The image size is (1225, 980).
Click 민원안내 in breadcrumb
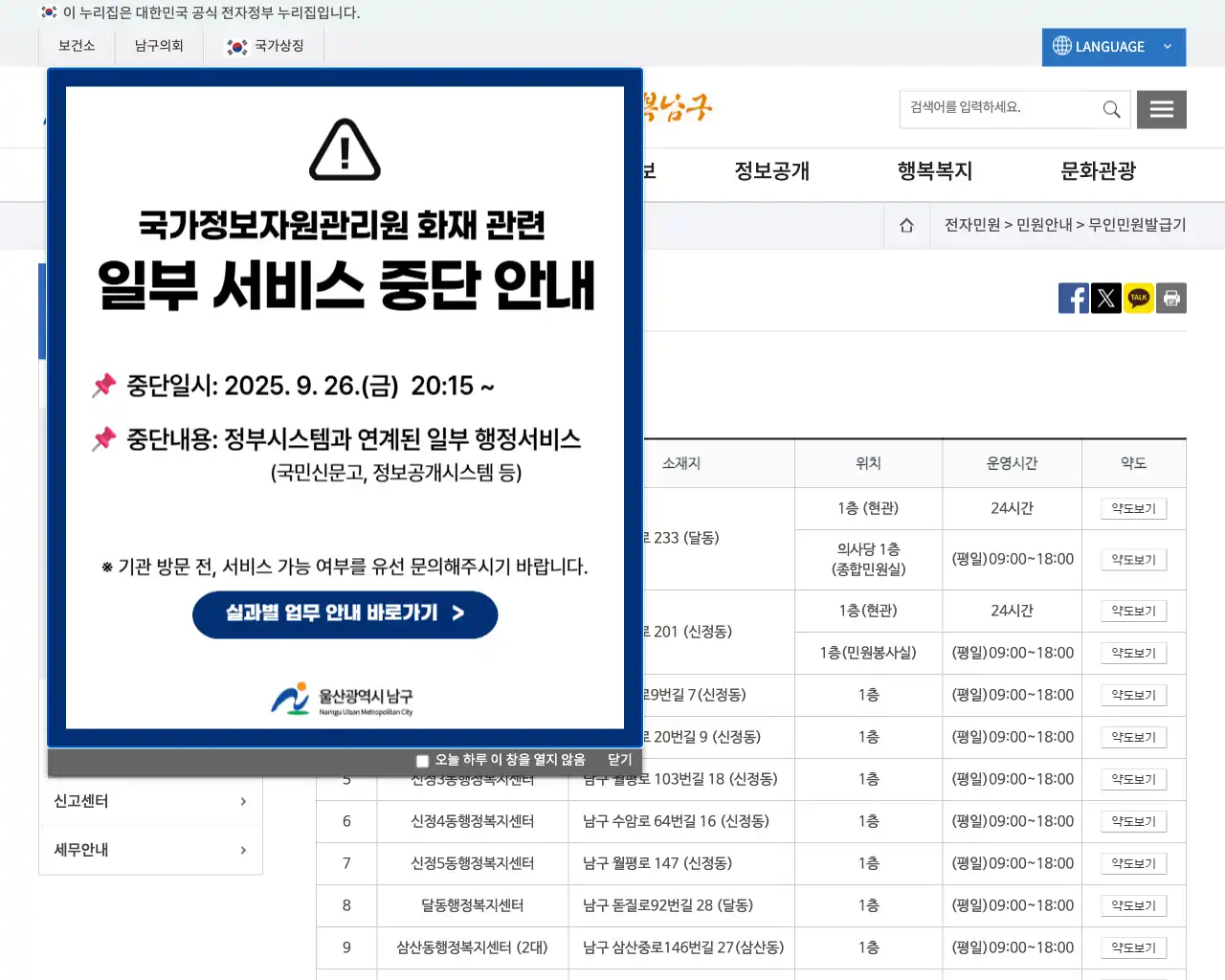[1044, 225]
